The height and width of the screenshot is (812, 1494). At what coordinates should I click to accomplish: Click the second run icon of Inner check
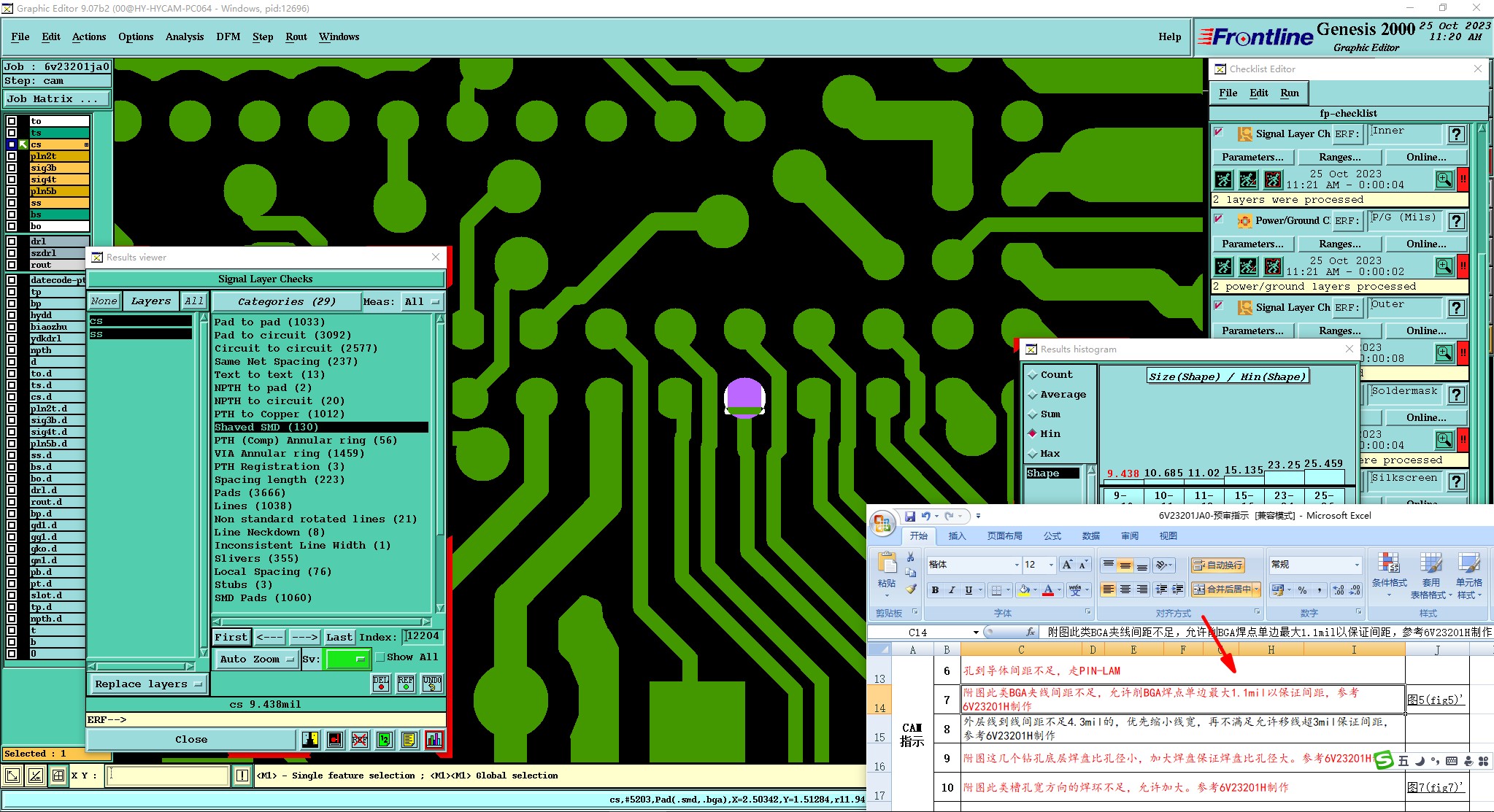1249,179
